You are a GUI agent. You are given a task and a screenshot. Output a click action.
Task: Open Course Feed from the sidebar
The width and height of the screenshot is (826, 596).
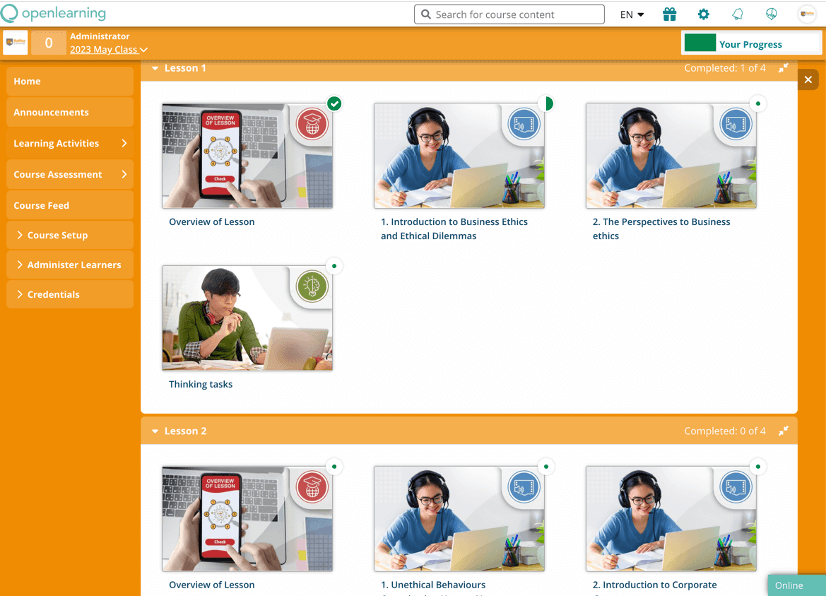(41, 205)
